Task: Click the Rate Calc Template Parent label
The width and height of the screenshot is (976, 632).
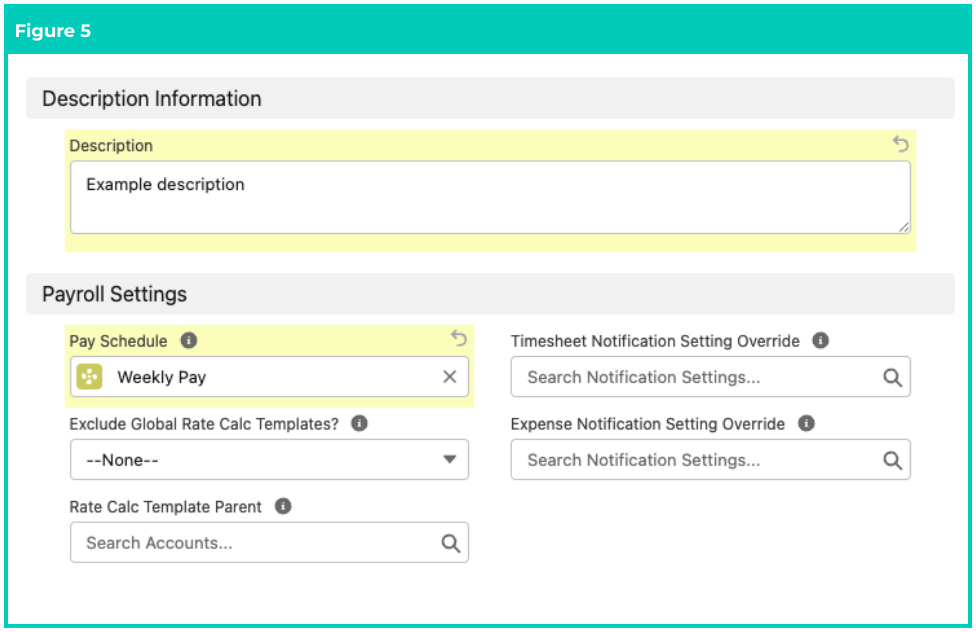Action: (166, 507)
